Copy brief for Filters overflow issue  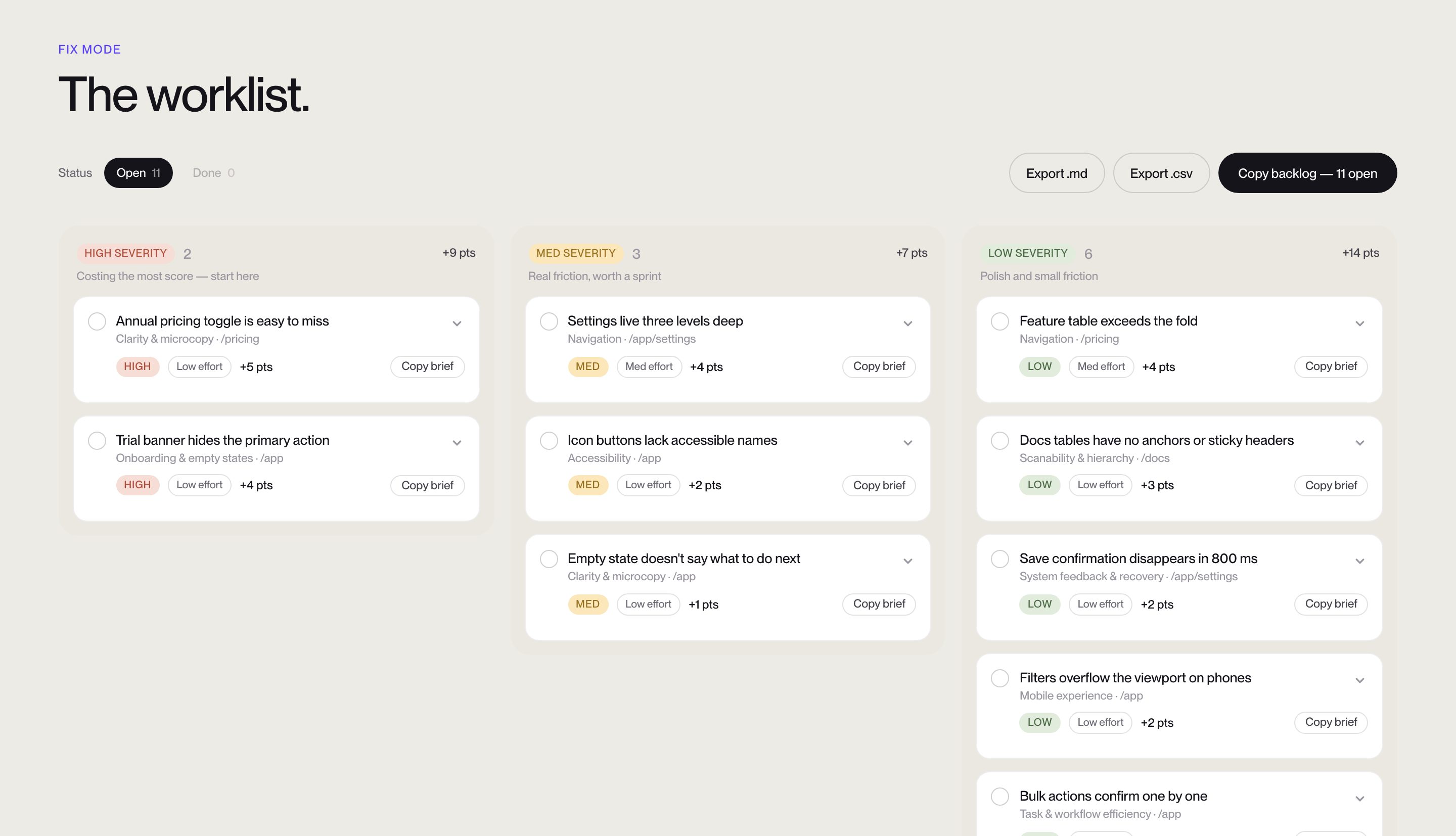[x=1331, y=722]
